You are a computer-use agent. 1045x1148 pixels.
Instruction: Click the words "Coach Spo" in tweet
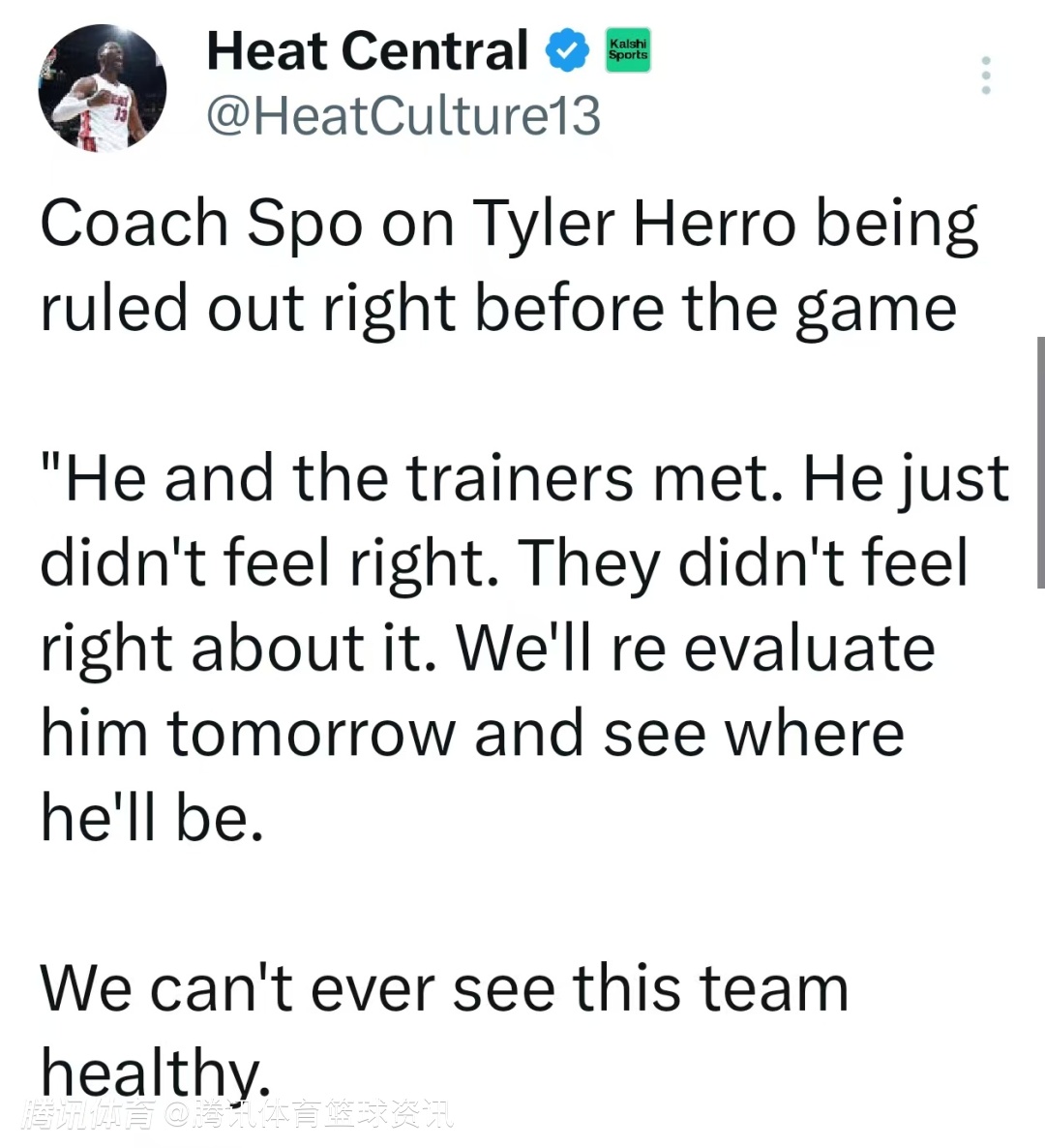(200, 224)
